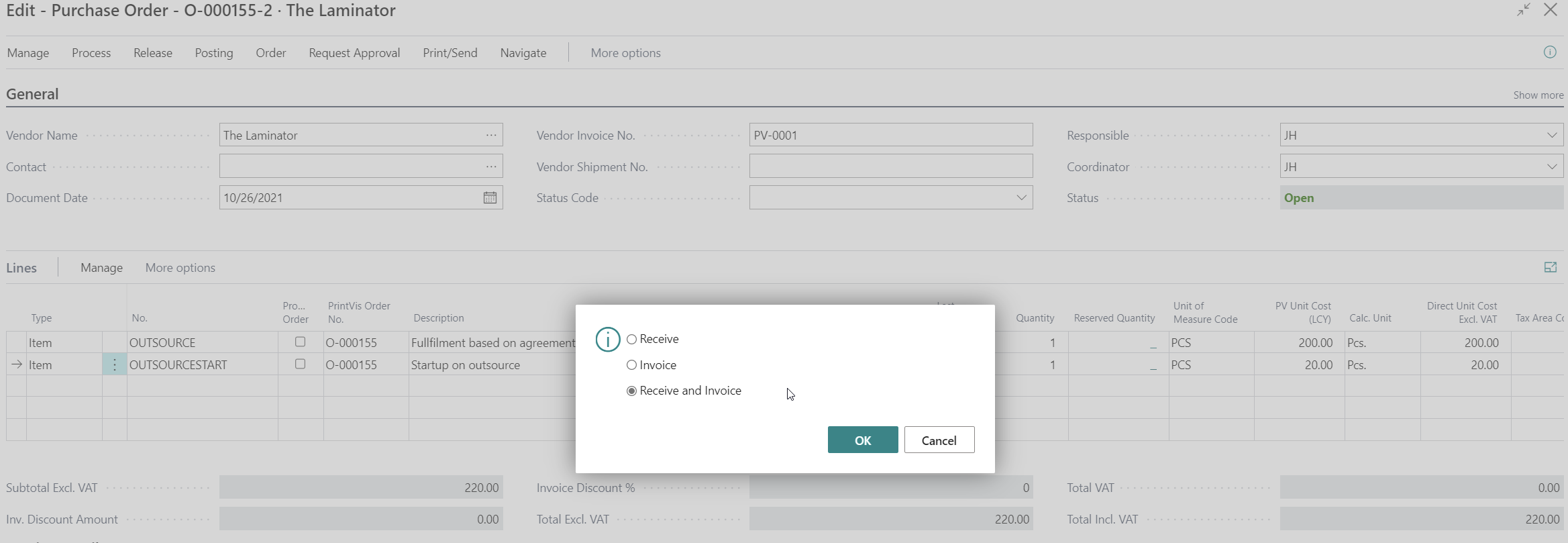Open the Print/Send menu

pos(450,53)
